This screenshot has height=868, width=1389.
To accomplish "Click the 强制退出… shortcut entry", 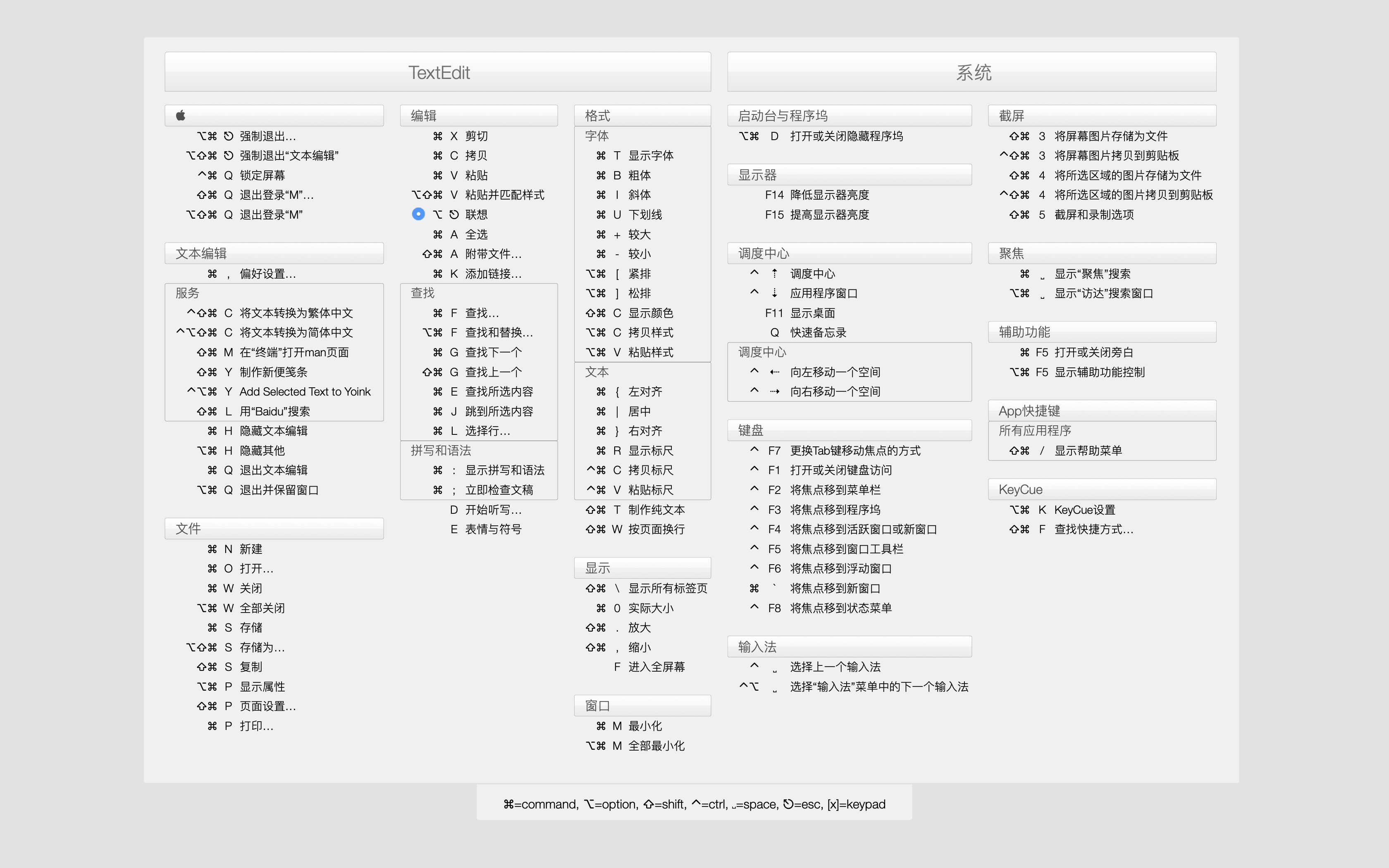I will click(247, 136).
